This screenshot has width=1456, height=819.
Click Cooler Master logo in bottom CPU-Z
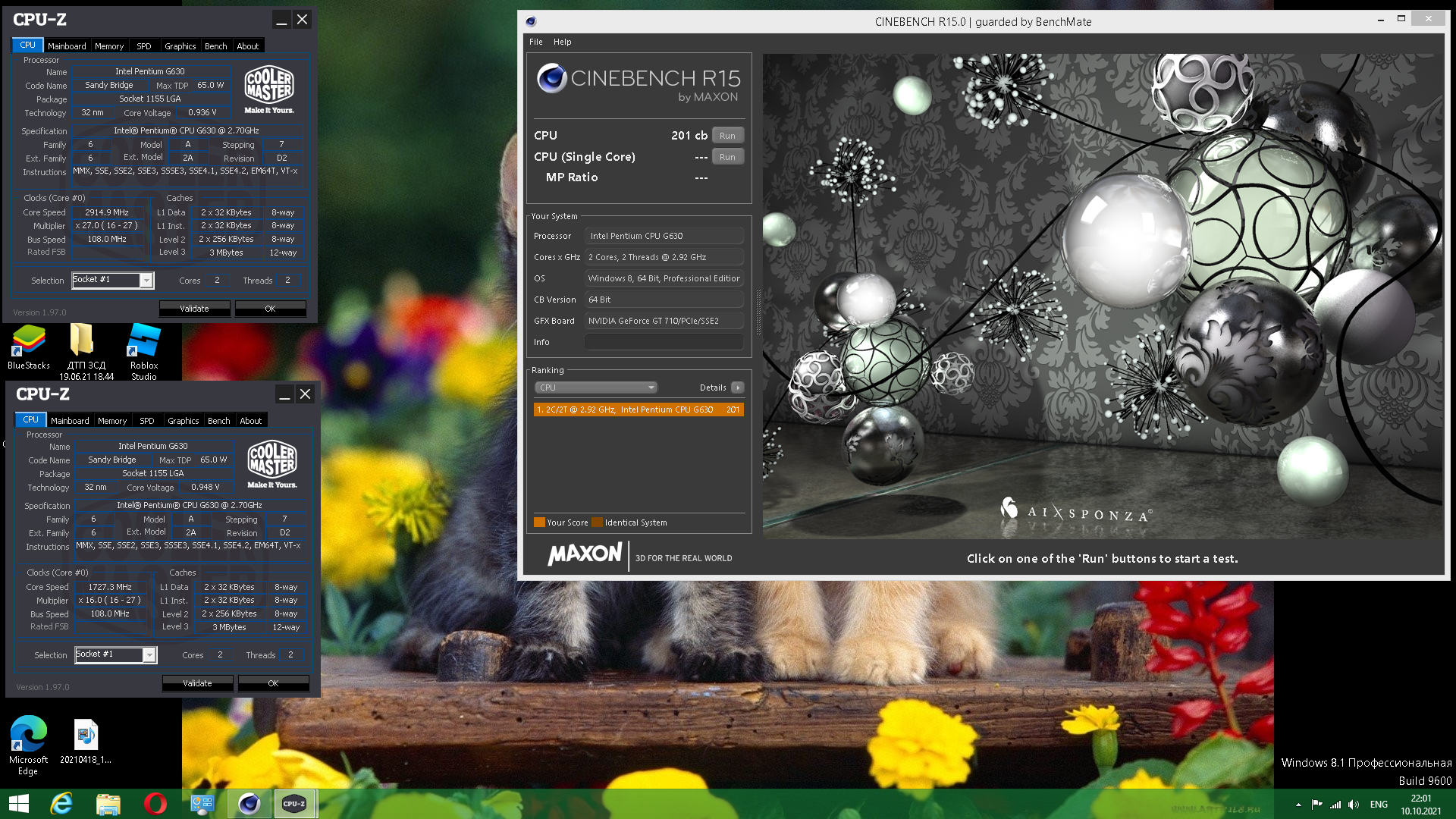(x=272, y=464)
